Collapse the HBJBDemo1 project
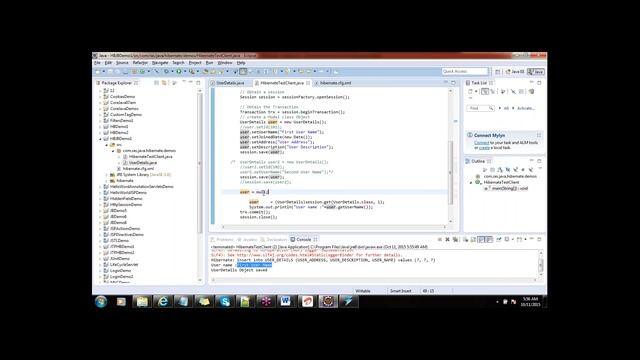Viewport: 640px width, 360px height. (x=100, y=139)
